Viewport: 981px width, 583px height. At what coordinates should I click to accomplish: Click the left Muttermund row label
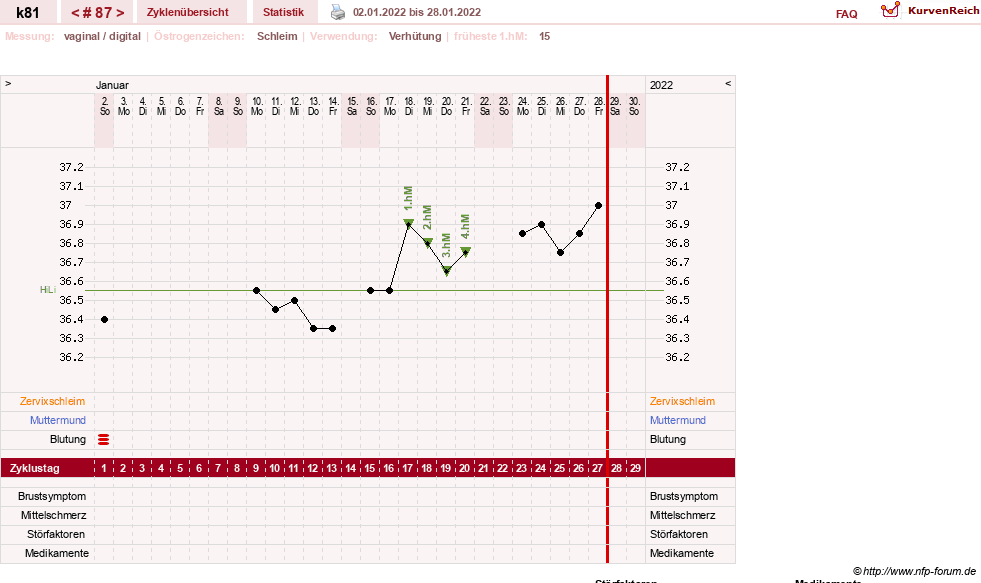pyautogui.click(x=58, y=420)
